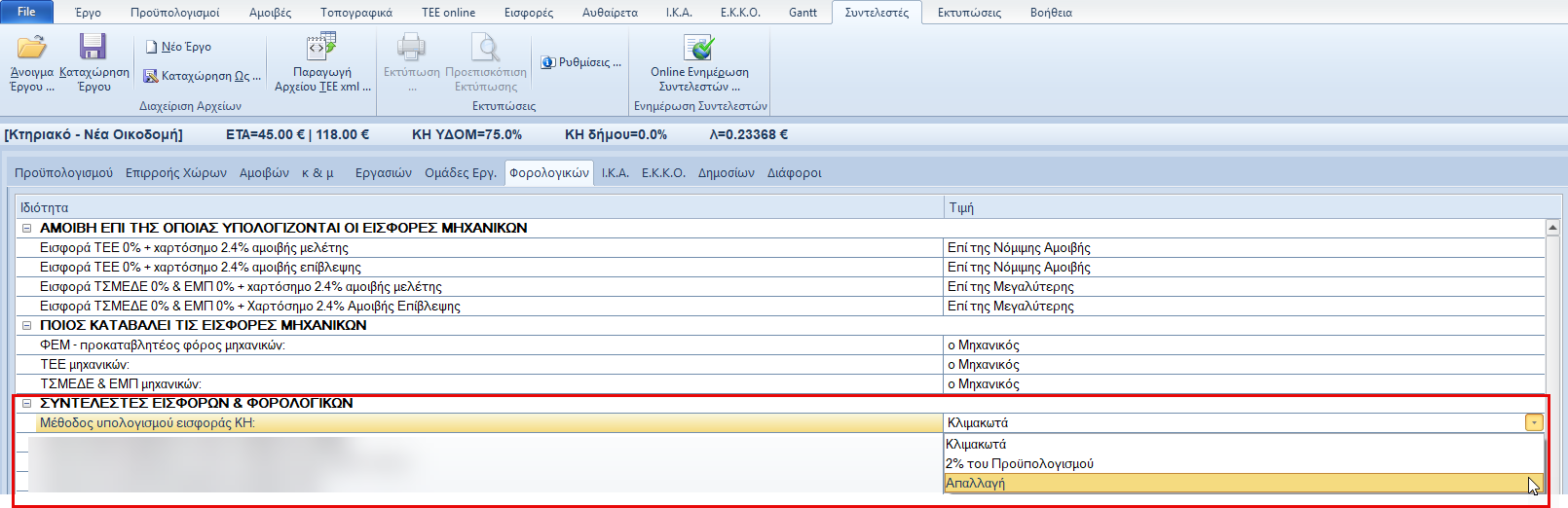This screenshot has width=1568, height=508.
Task: Click the Νέο Έργο document icon
Action: [x=152, y=47]
